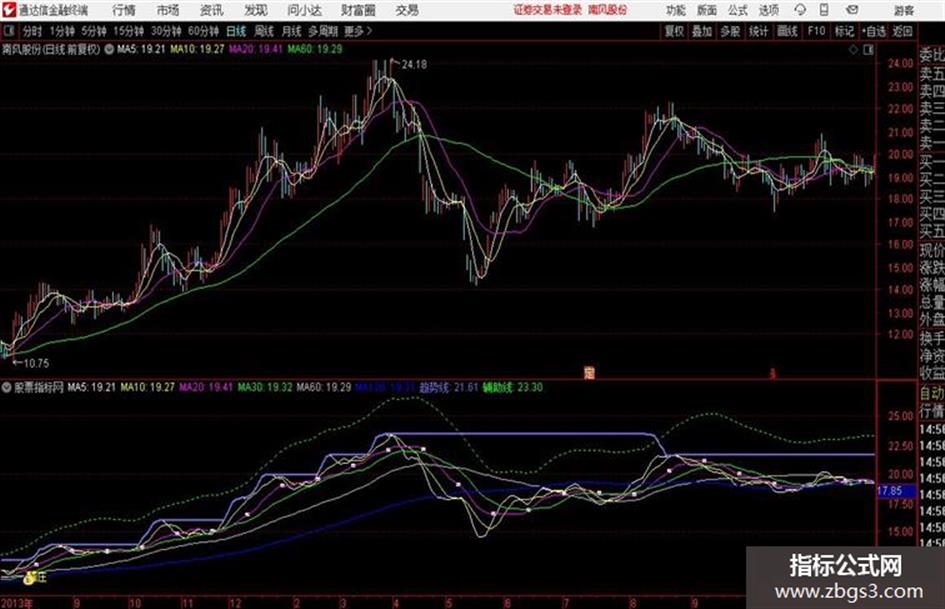Switch to the 5分钟 period tab
The height and width of the screenshot is (609, 945).
pyautogui.click(x=93, y=31)
